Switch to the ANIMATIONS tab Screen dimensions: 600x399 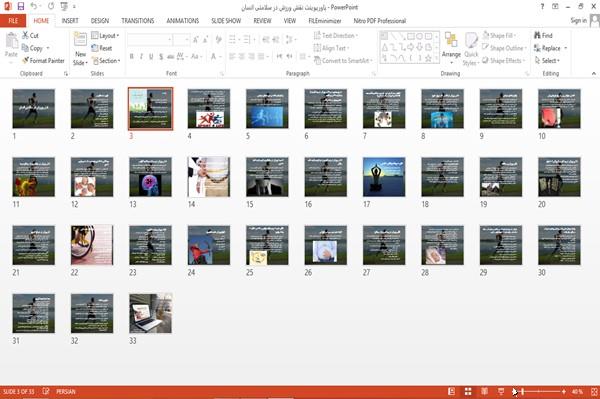pos(183,21)
